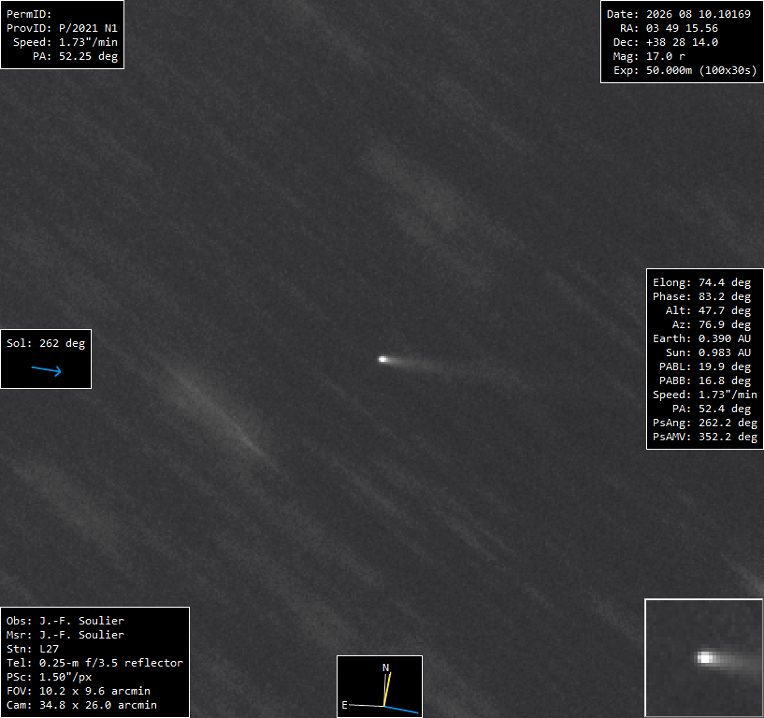Click the 'Alt: 47.7 deg' line
The image size is (764, 718).
click(x=708, y=311)
